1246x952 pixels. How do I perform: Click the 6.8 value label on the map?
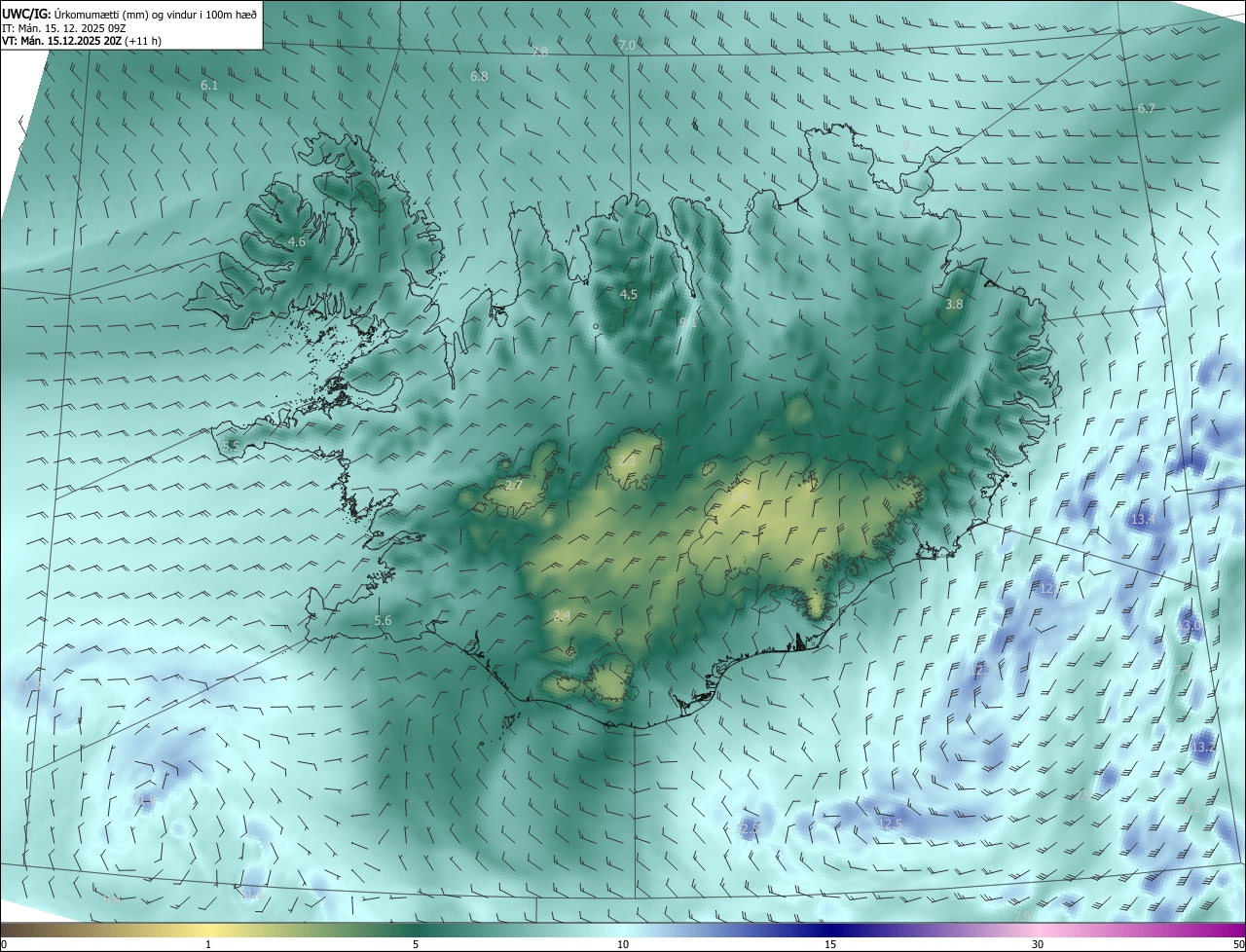tap(479, 76)
